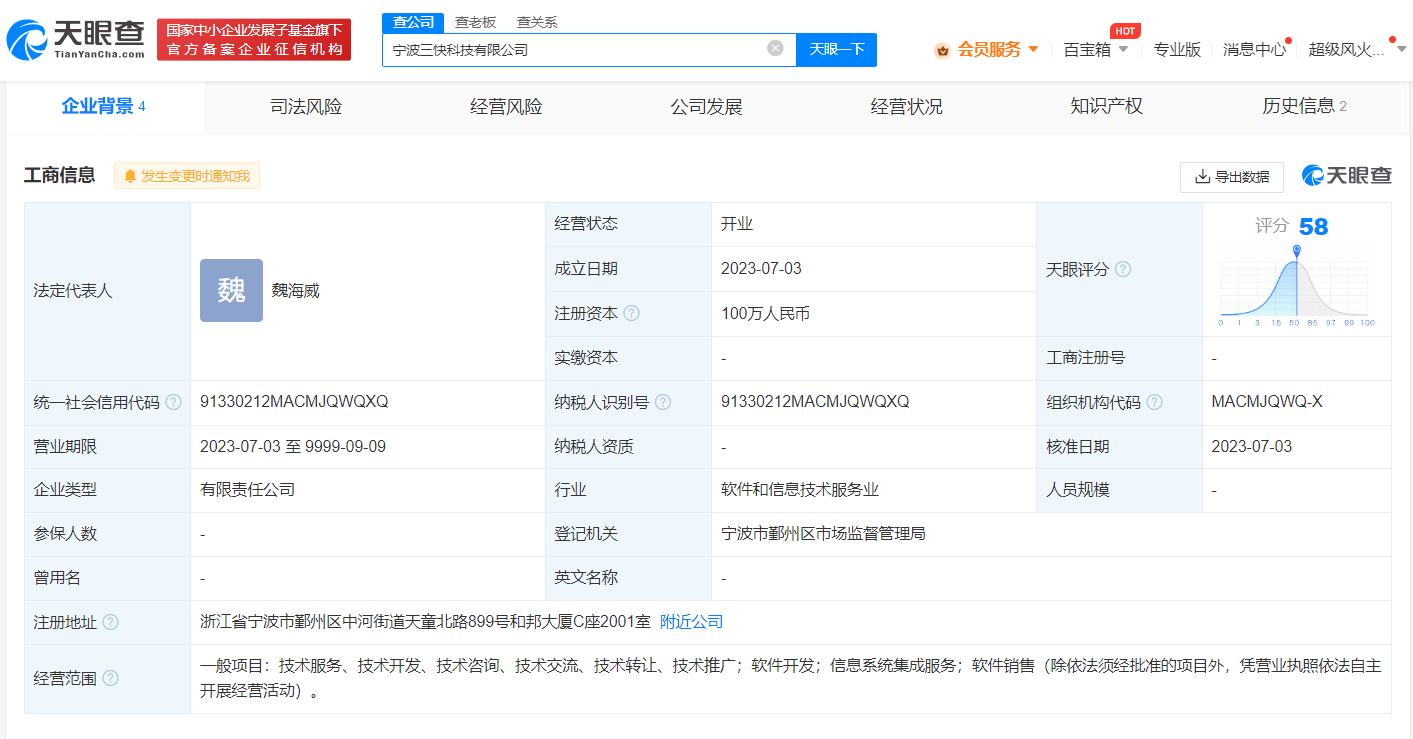This screenshot has width=1413, height=739.
Task: Switch to the 经营状况 tab
Action: coord(906,107)
